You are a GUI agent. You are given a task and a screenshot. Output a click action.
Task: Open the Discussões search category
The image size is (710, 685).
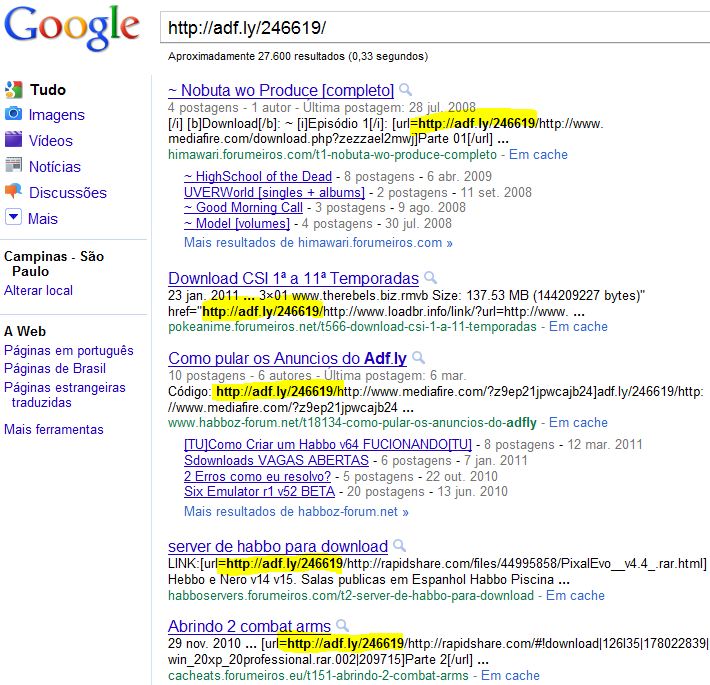pyautogui.click(x=68, y=193)
